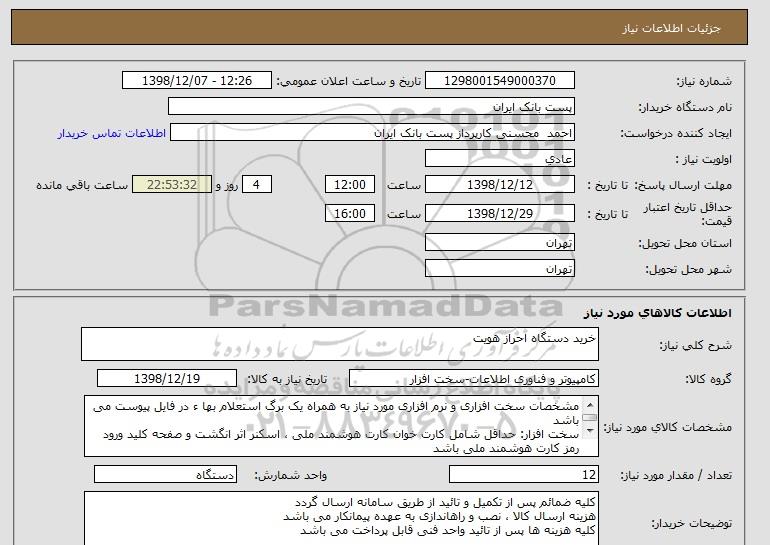Click the goods group field کامپیوتر و فناوری اطلاعات
The image size is (770, 545).
pos(474,379)
